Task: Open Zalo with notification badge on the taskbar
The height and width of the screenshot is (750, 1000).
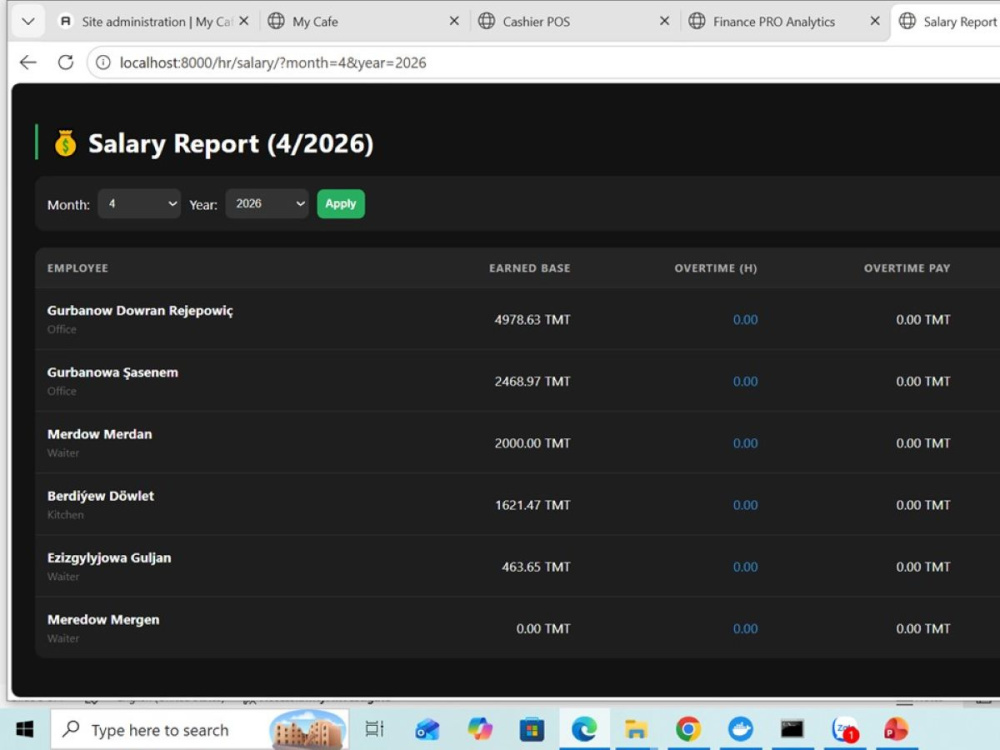Action: (845, 729)
